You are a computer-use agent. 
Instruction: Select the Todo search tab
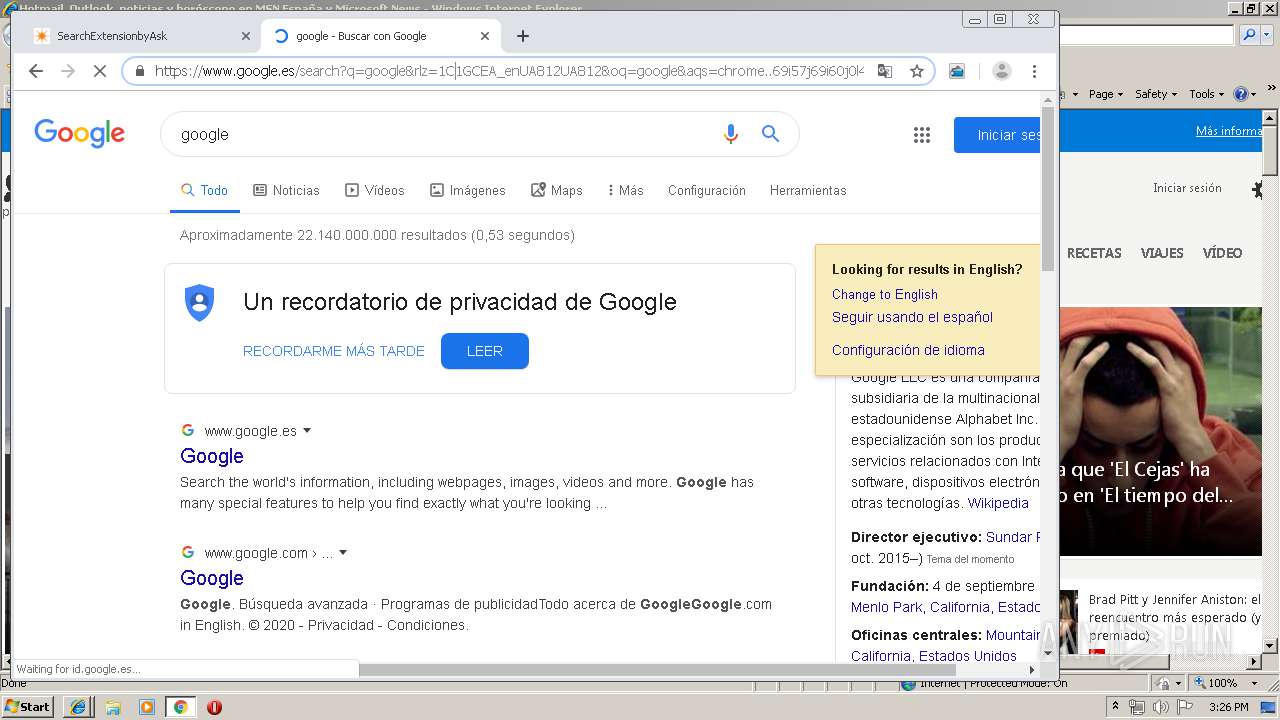205,190
